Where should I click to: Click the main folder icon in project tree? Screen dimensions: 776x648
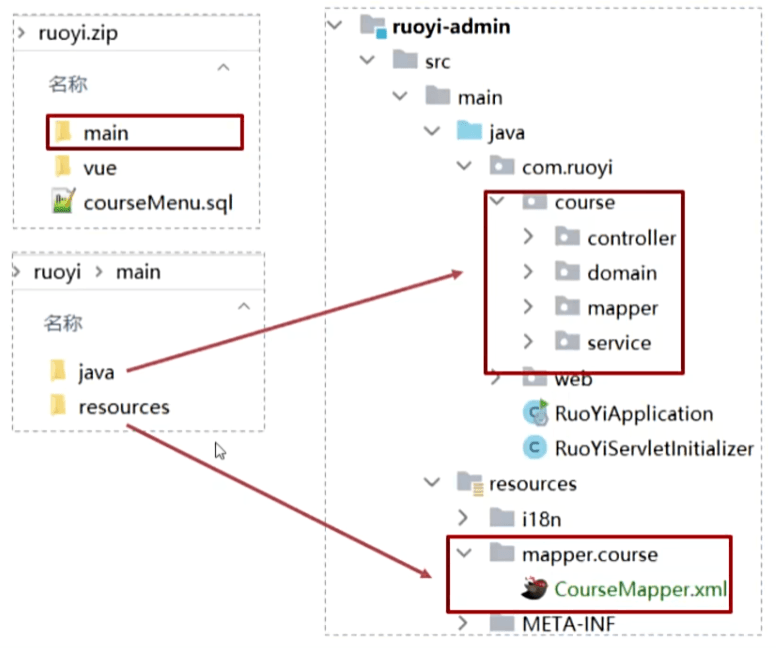point(437,96)
